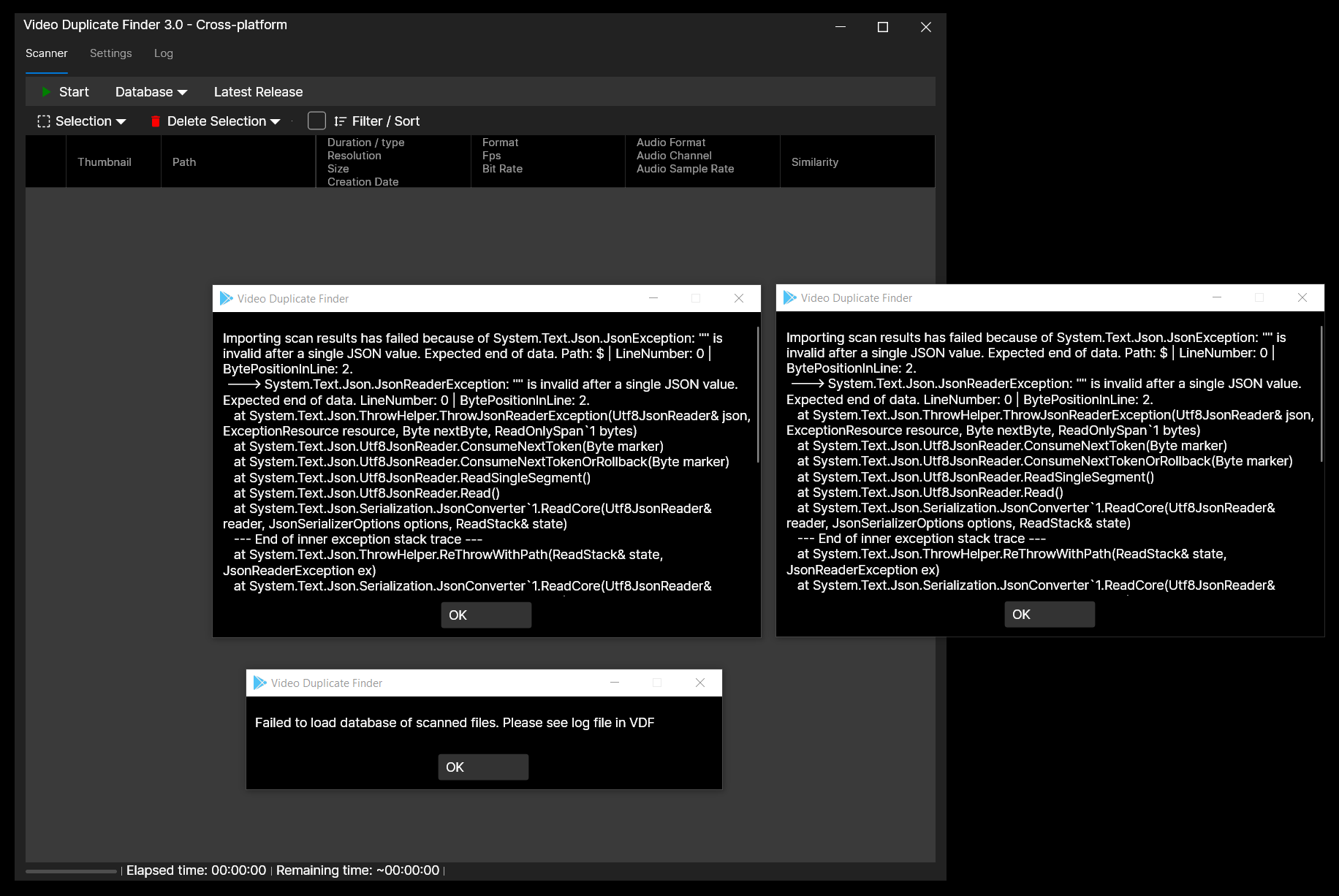The image size is (1339, 896).
Task: Click the red Delete Selection icon
Action: (x=155, y=121)
